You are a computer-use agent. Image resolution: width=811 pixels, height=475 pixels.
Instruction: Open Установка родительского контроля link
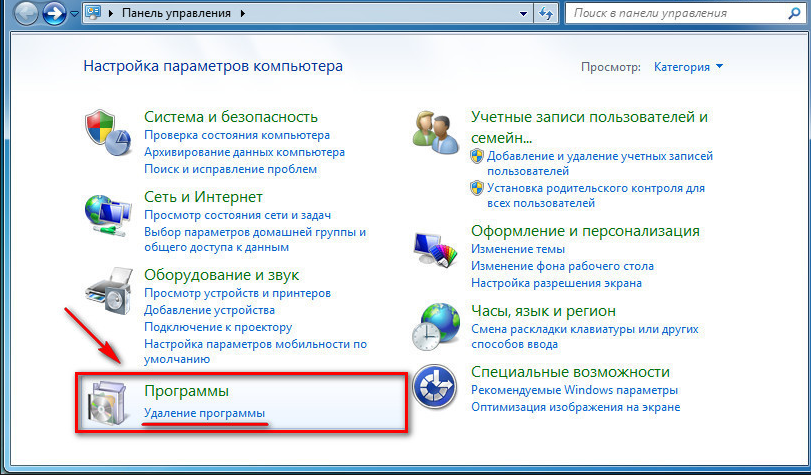pyautogui.click(x=596, y=196)
